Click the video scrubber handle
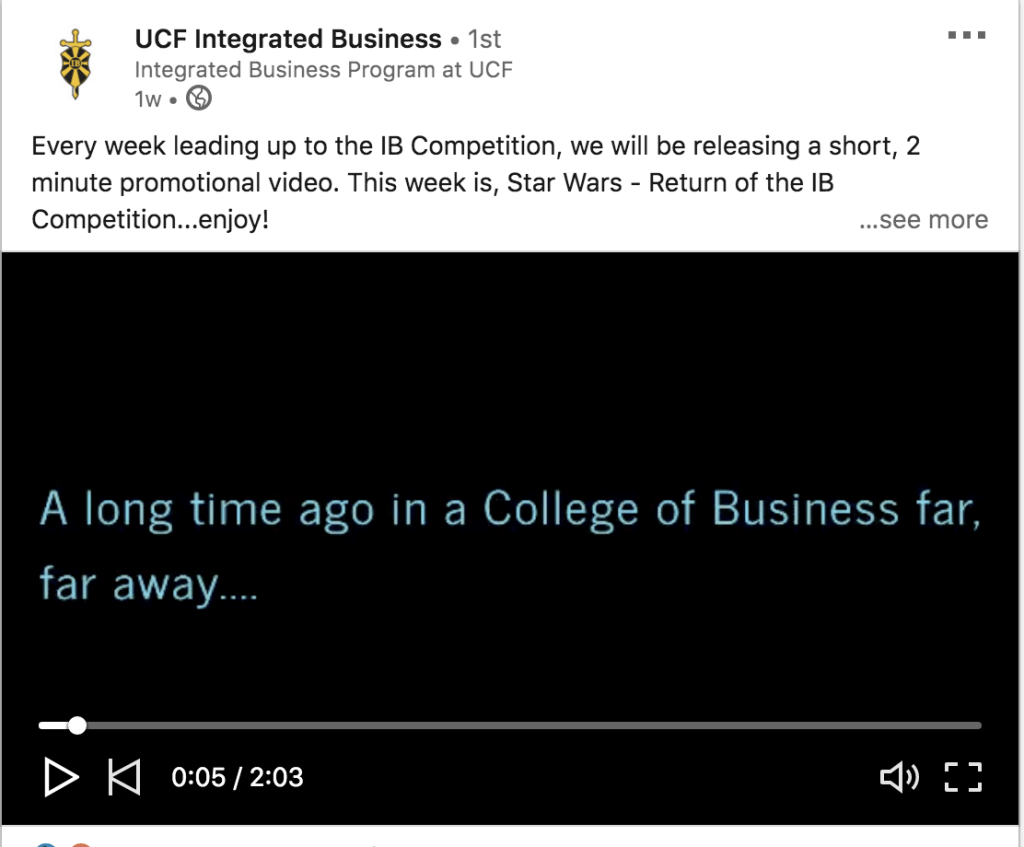Viewport: 1024px width, 847px height. (77, 725)
